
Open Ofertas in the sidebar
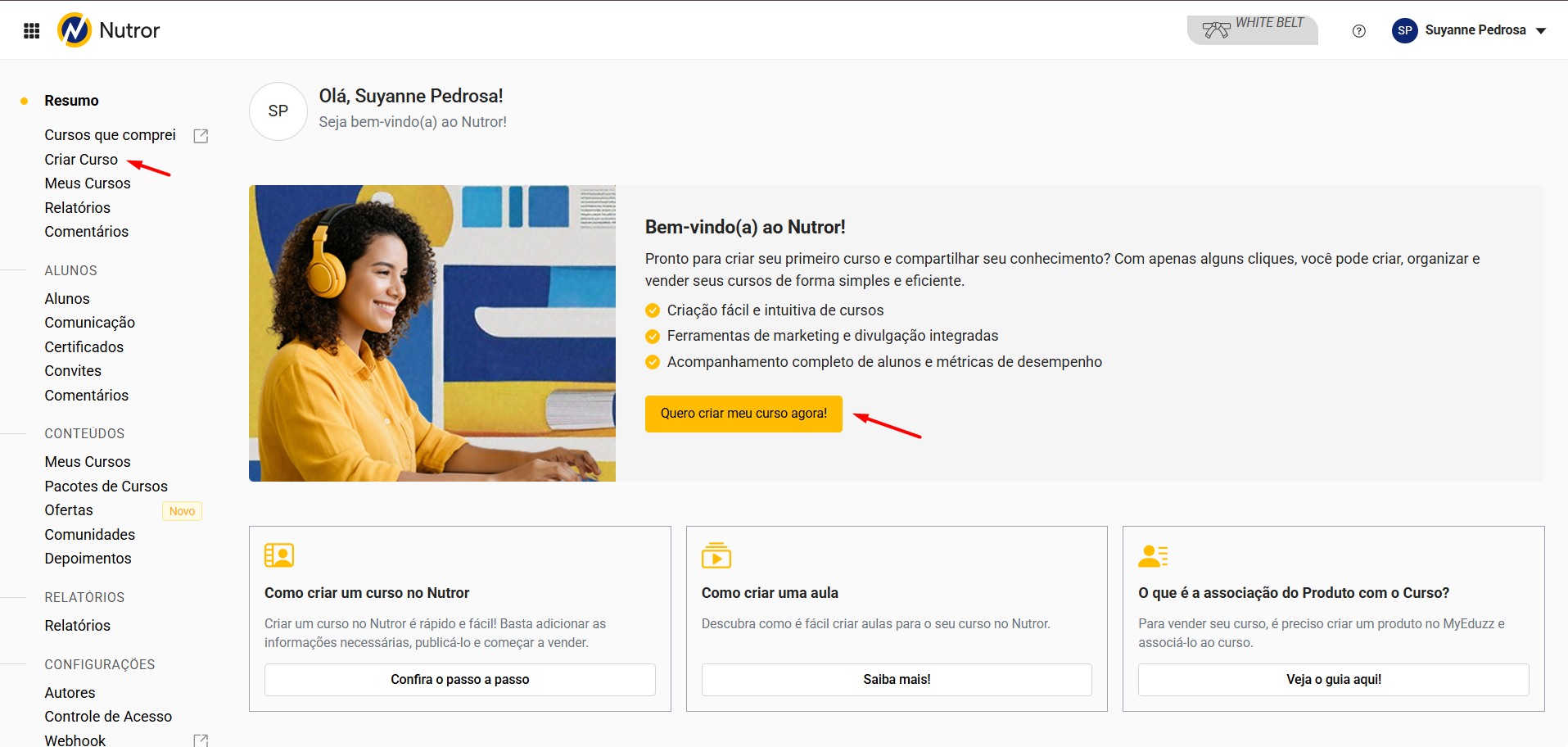pyautogui.click(x=69, y=510)
